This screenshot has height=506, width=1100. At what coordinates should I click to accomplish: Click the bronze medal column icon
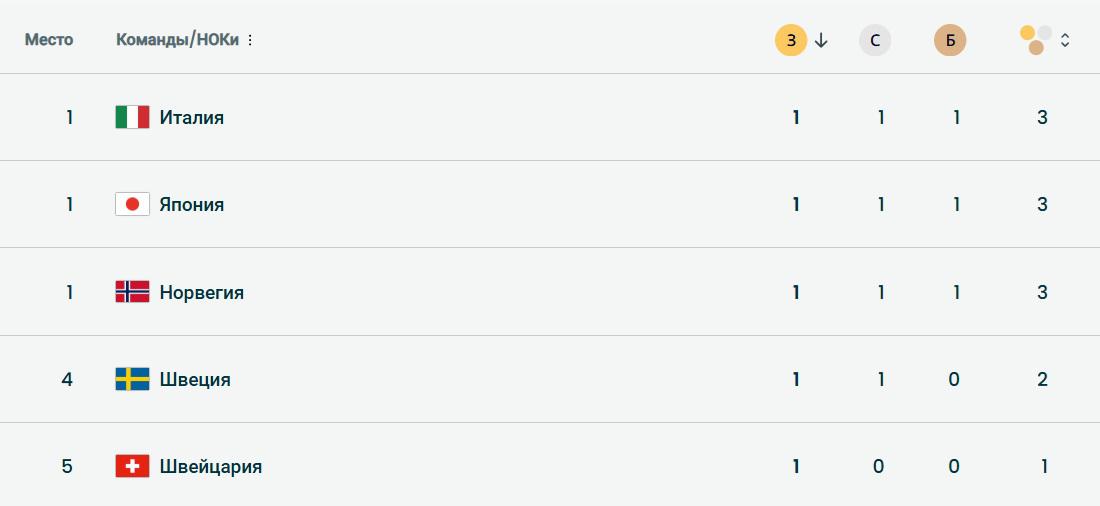point(950,40)
